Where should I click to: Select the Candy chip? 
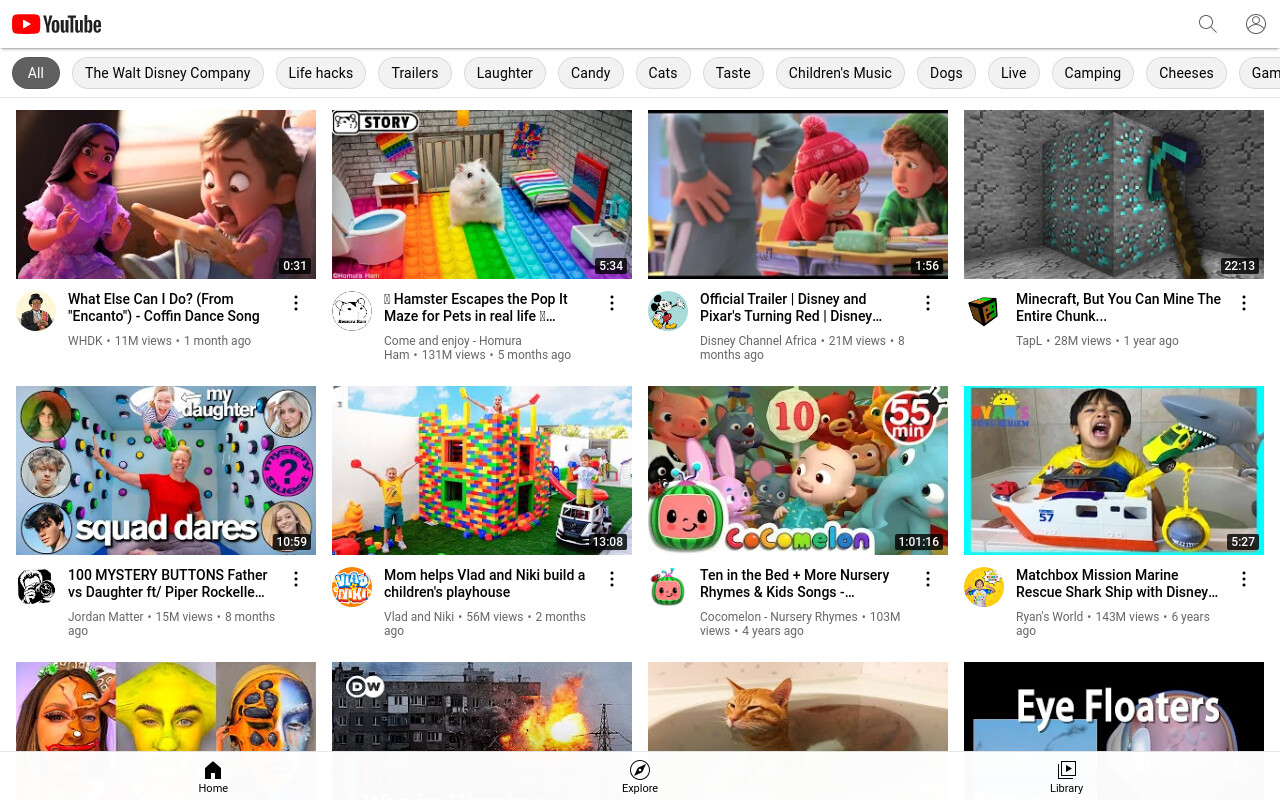(x=591, y=73)
